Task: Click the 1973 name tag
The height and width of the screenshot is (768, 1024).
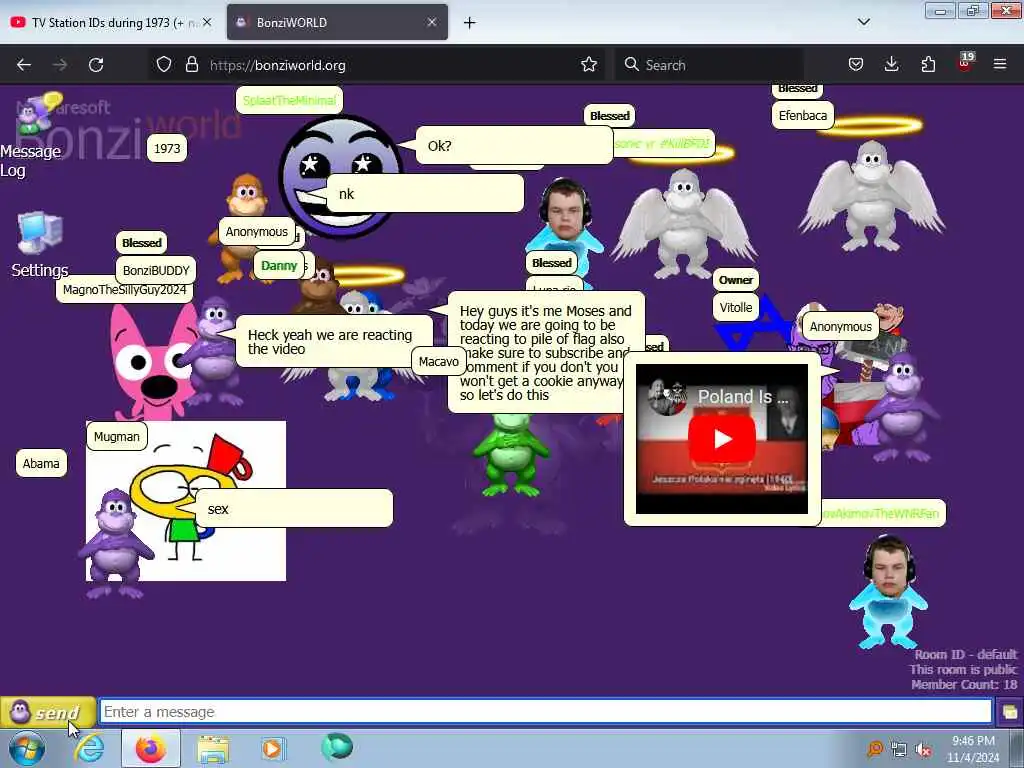Action: coord(167,148)
